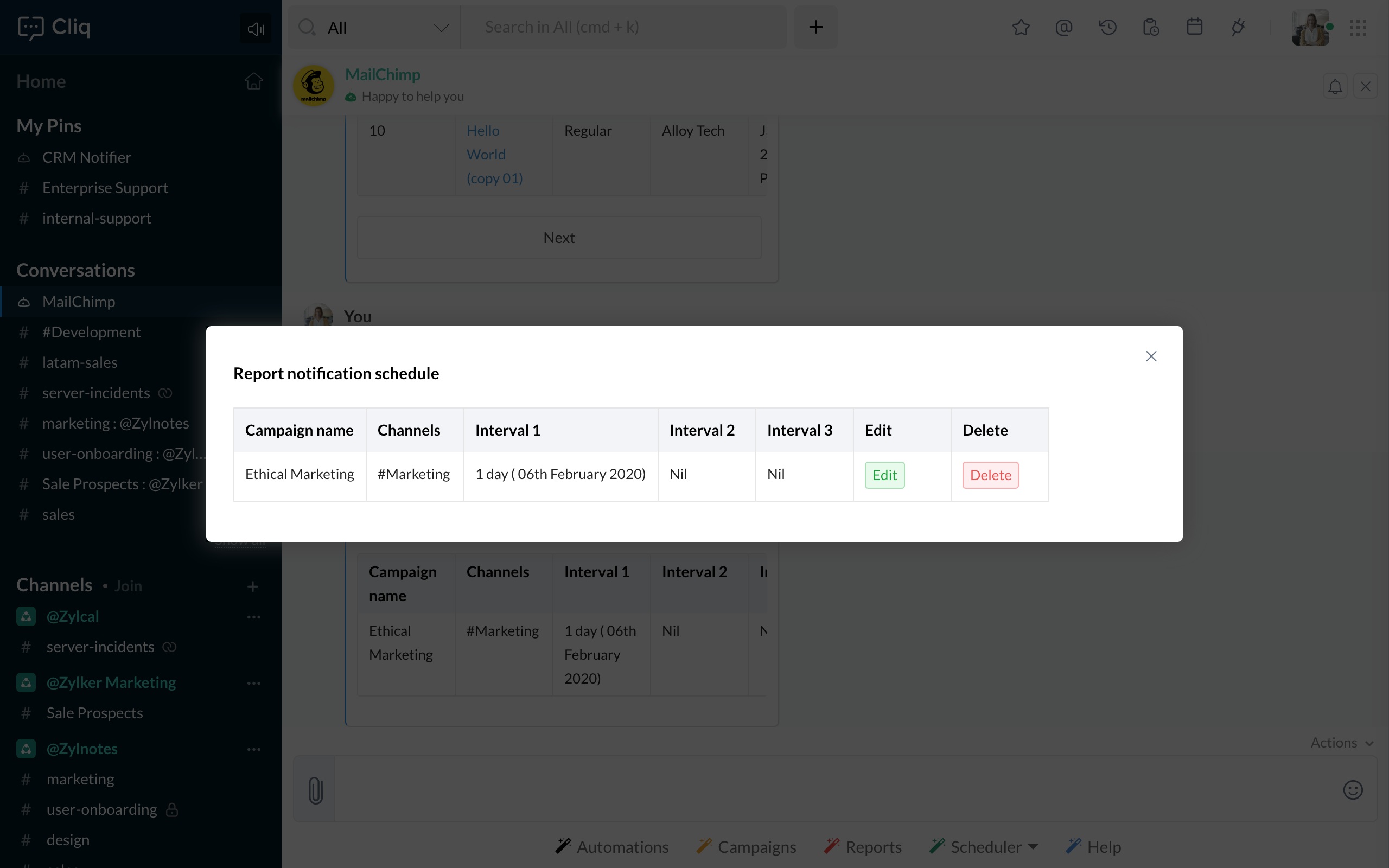Viewport: 1389px width, 868px height.
Task: Open CRM Notifier pin
Action: [86, 157]
